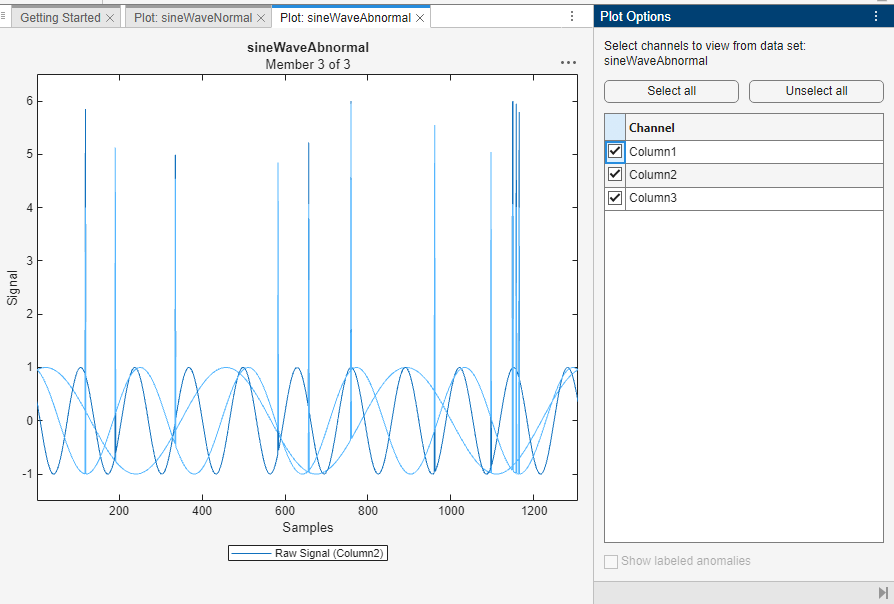Image resolution: width=894 pixels, height=604 pixels.
Task: Uncheck the Column1 channel checkbox
Action: pyautogui.click(x=615, y=152)
